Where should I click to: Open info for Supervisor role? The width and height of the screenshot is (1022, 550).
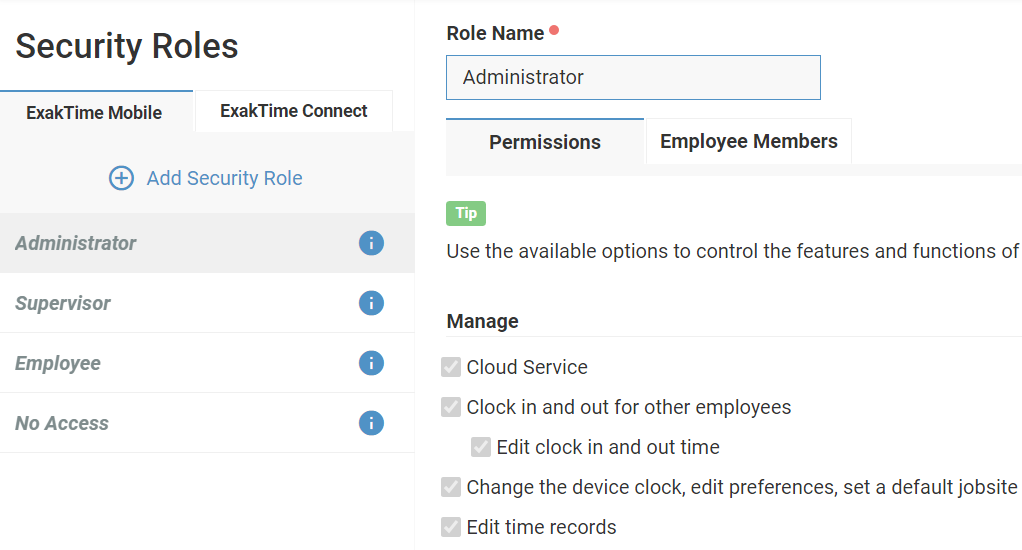pyautogui.click(x=371, y=303)
